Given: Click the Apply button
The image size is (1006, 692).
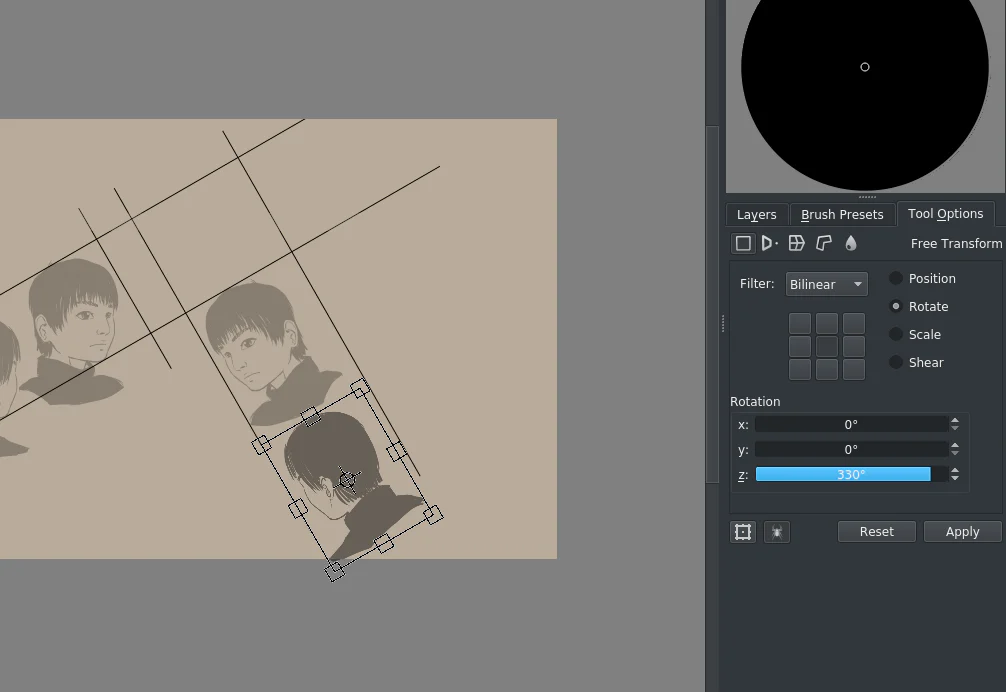Looking at the screenshot, I should [962, 532].
